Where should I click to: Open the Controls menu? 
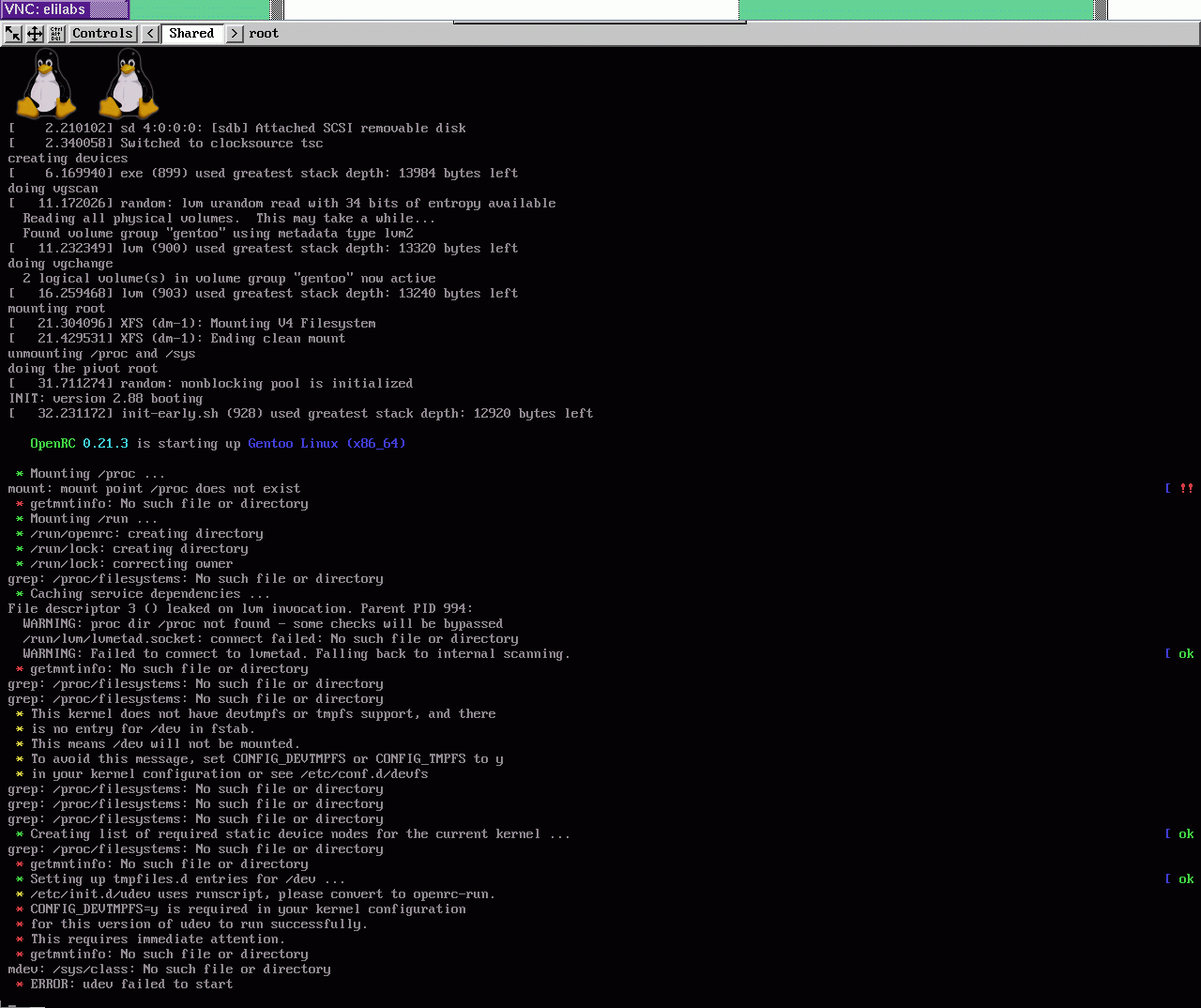(102, 34)
